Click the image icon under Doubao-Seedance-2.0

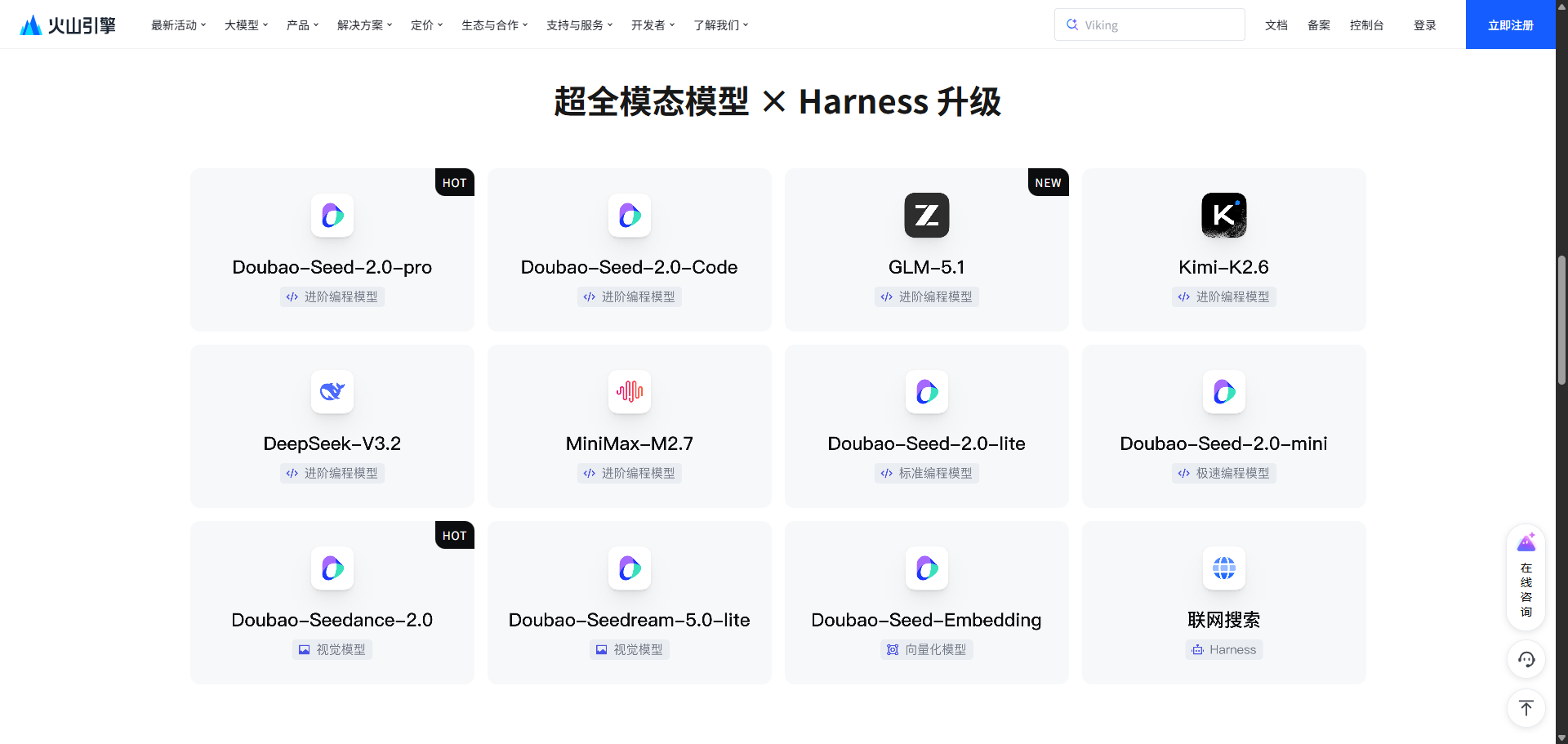305,650
